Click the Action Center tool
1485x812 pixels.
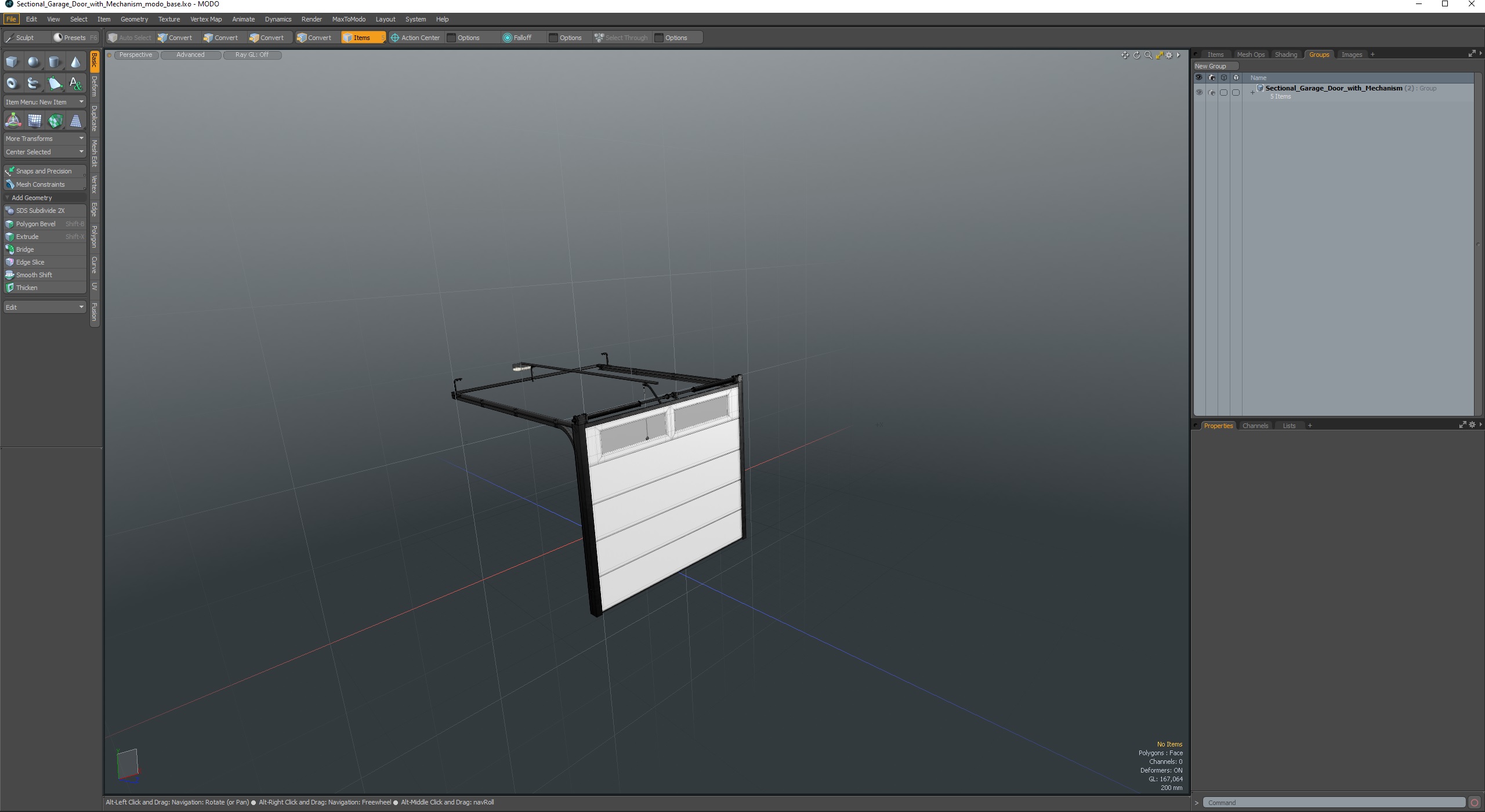[415, 38]
